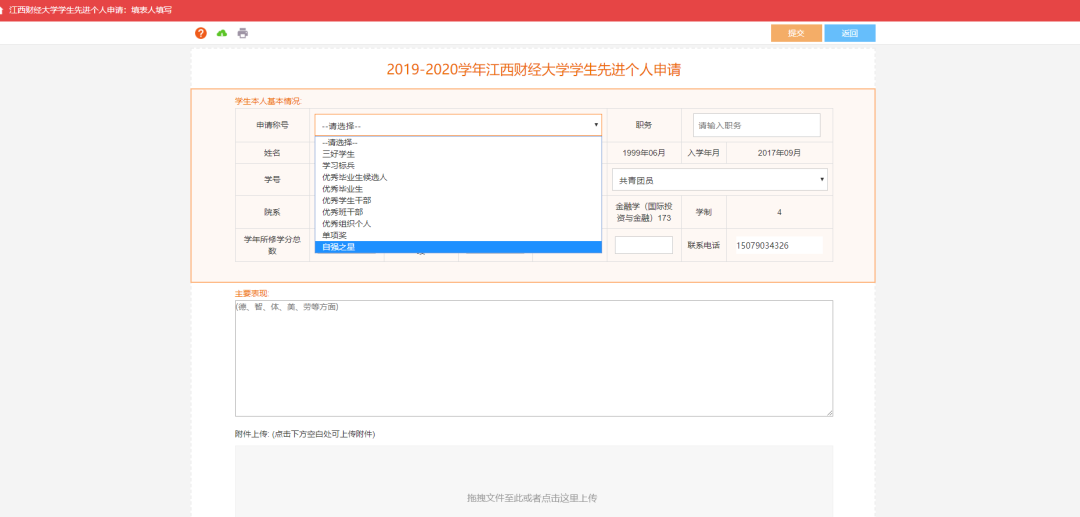Select --请选择-- option in the list
1080x517 pixels.
tap(458, 143)
